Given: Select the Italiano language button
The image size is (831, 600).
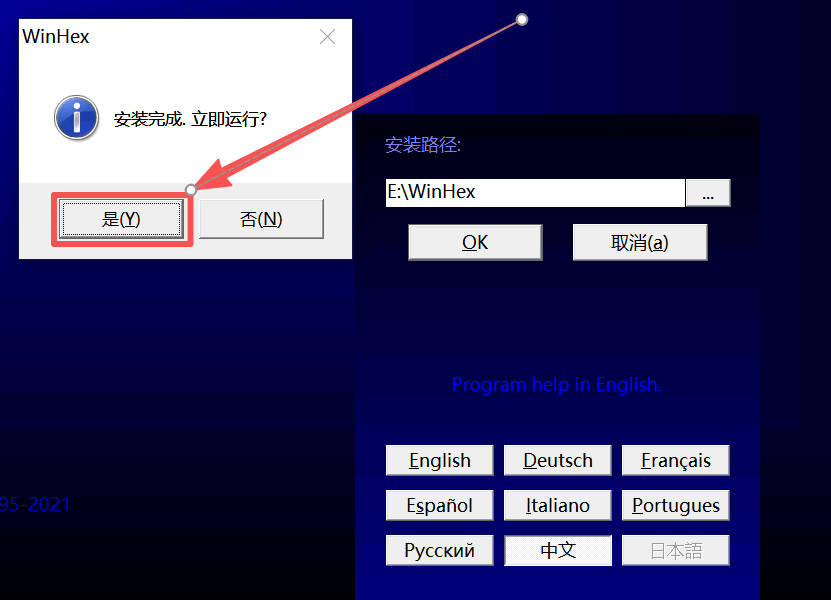Looking at the screenshot, I should pyautogui.click(x=558, y=506).
